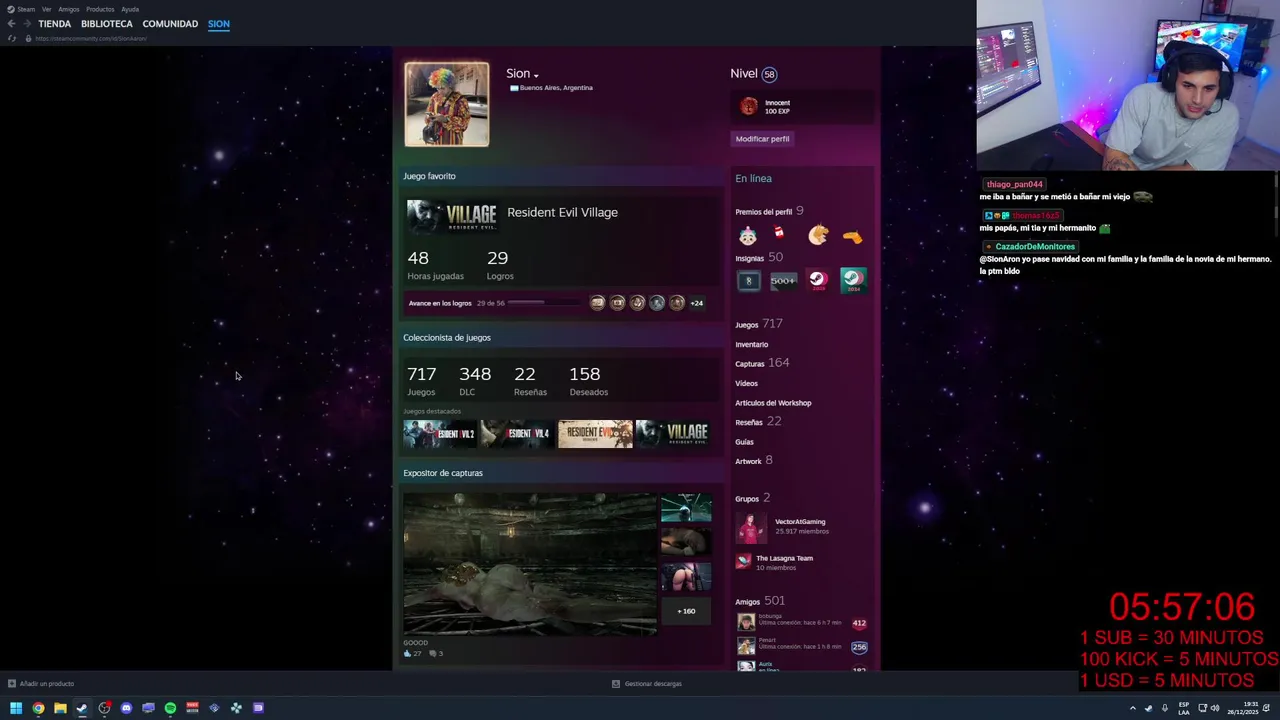
Task: Click the thumbs up icon under screenshot
Action: click(x=407, y=653)
